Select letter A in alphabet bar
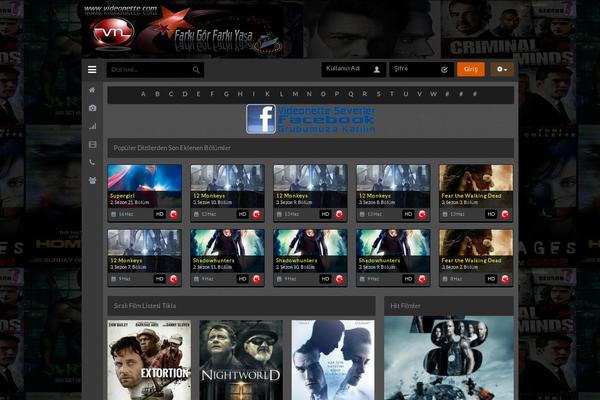Screen dimensions: 600x400 143,94
